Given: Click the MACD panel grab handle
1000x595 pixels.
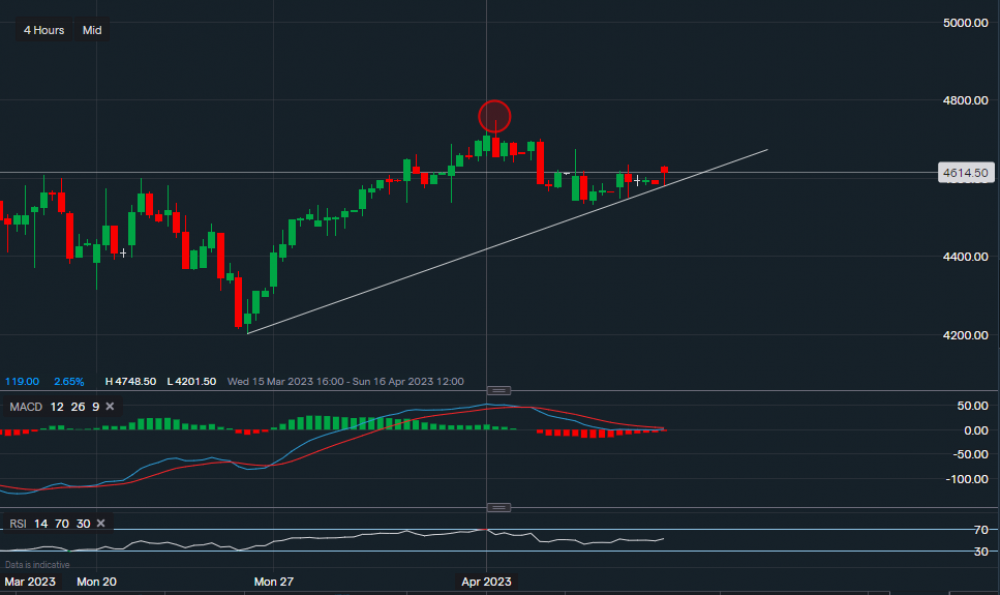Looking at the screenshot, I should 497,391.
